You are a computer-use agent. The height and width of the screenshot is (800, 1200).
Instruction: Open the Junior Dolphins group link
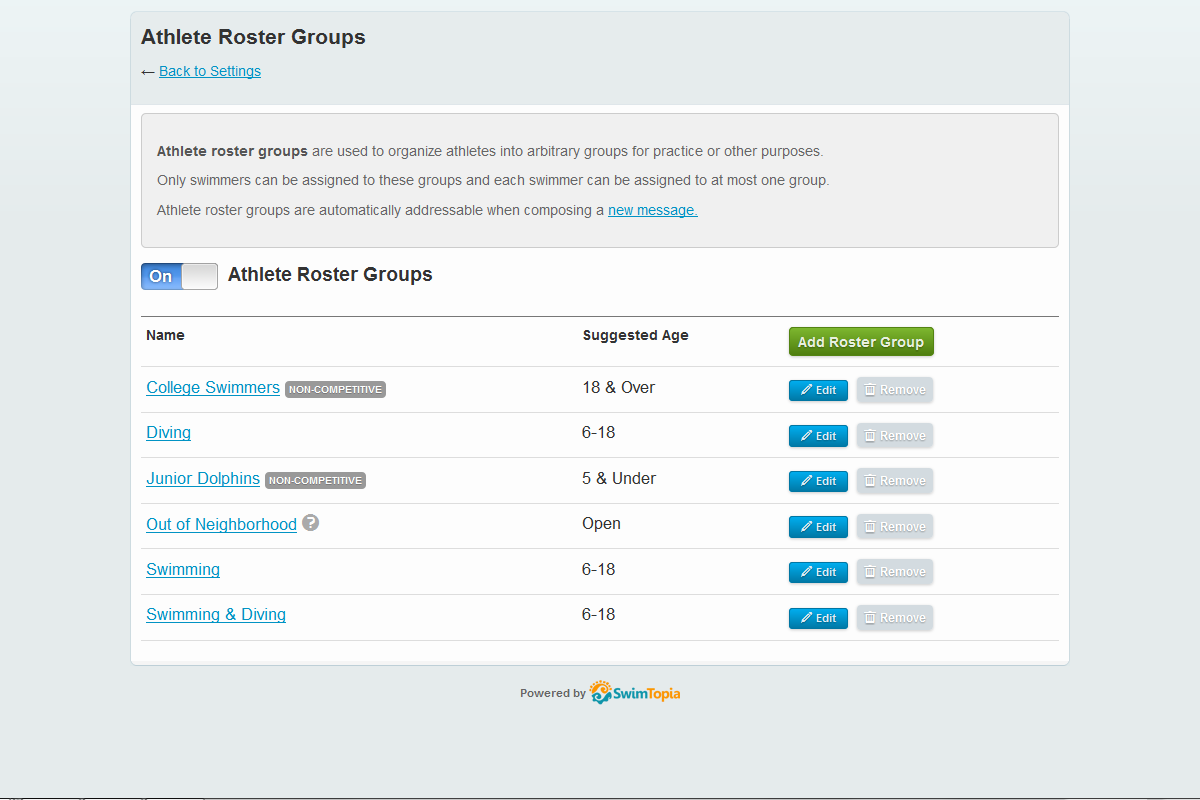pos(203,478)
